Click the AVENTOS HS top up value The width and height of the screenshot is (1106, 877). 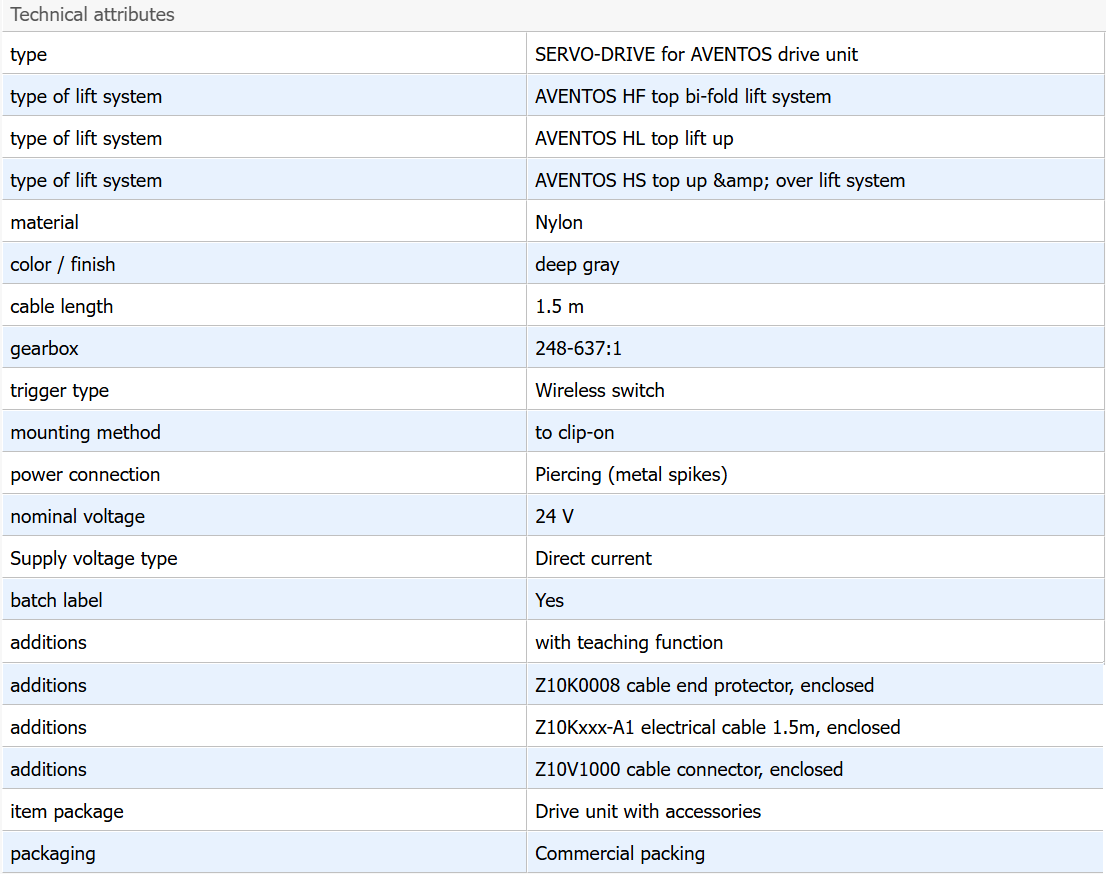coord(720,181)
